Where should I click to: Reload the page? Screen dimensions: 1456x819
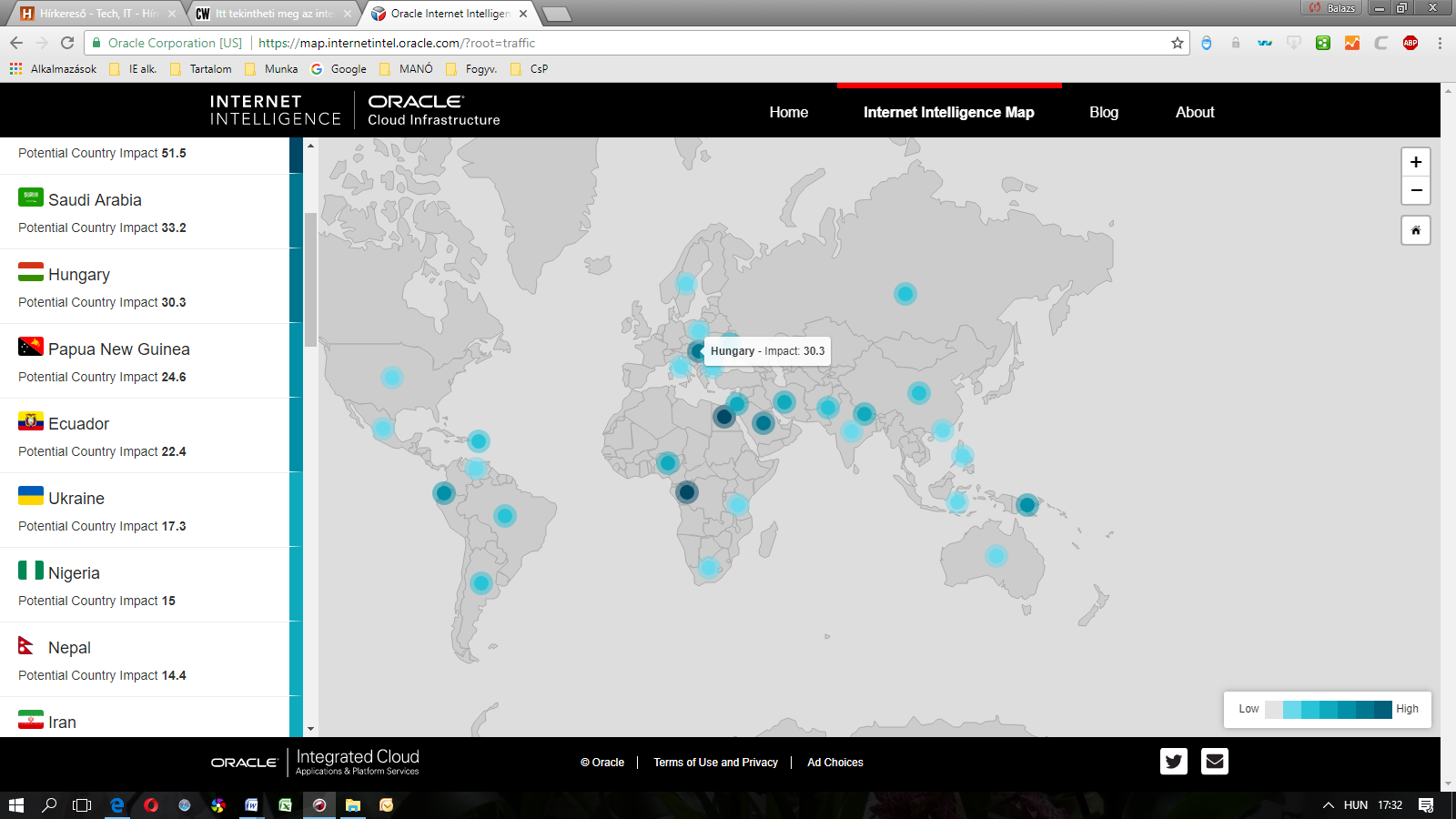pos(67,43)
